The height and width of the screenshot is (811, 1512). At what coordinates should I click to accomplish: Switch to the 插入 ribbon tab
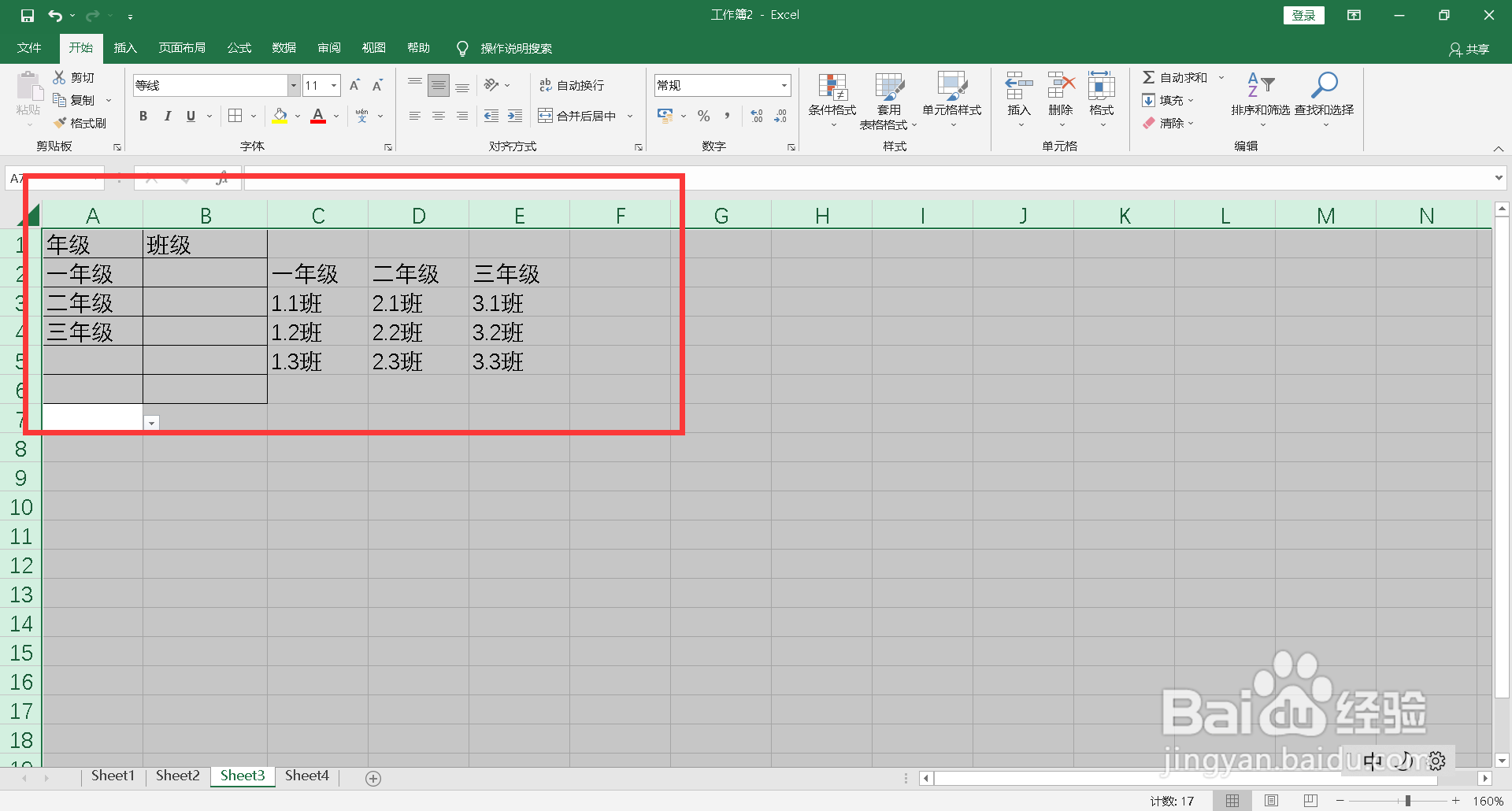(x=124, y=47)
